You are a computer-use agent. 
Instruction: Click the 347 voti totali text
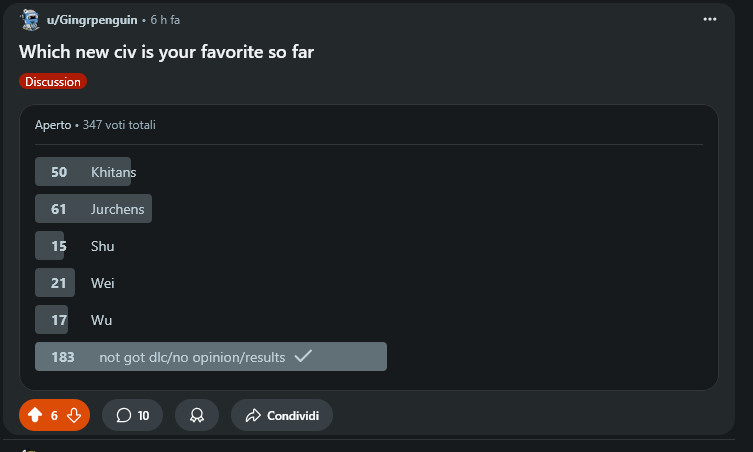[x=119, y=125]
